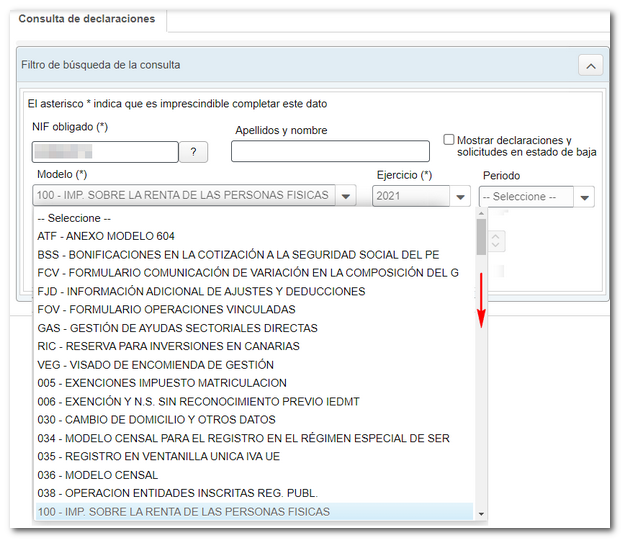Click the question mark help button beside NIF
621x539 pixels.
pos(193,152)
